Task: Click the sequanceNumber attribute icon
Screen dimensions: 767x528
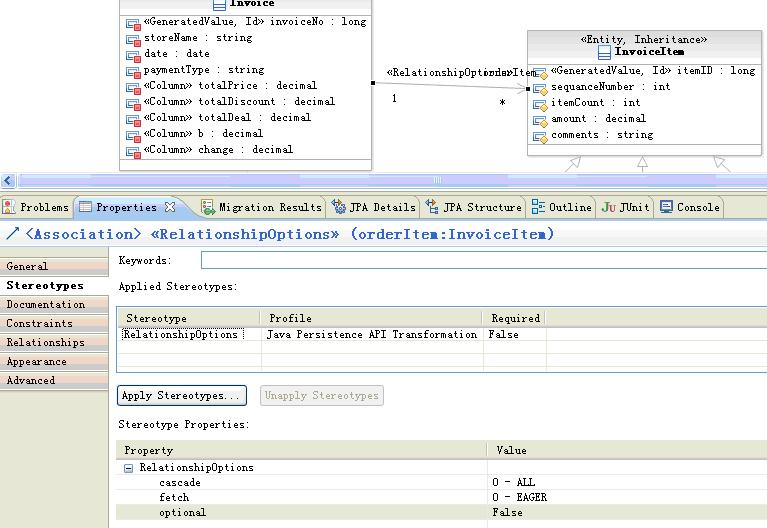Action: [540, 90]
